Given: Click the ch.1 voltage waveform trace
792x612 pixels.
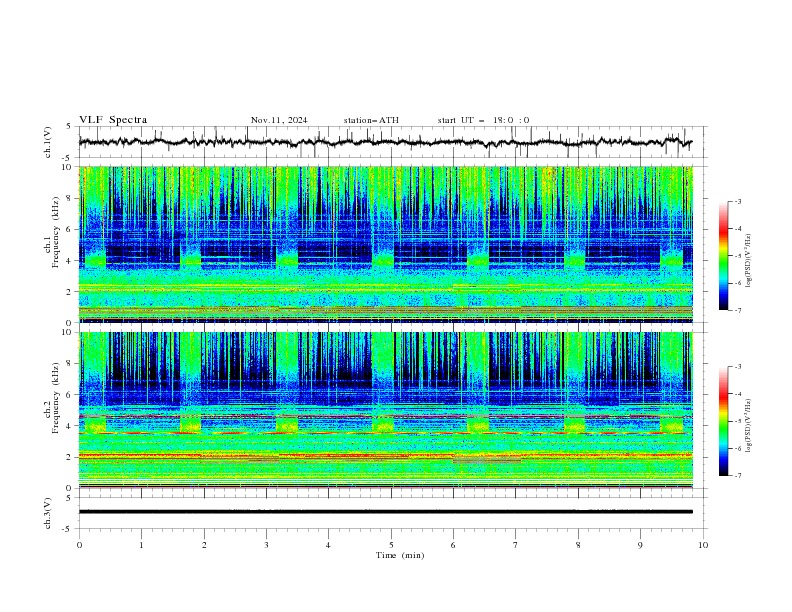Looking at the screenshot, I should point(386,142).
